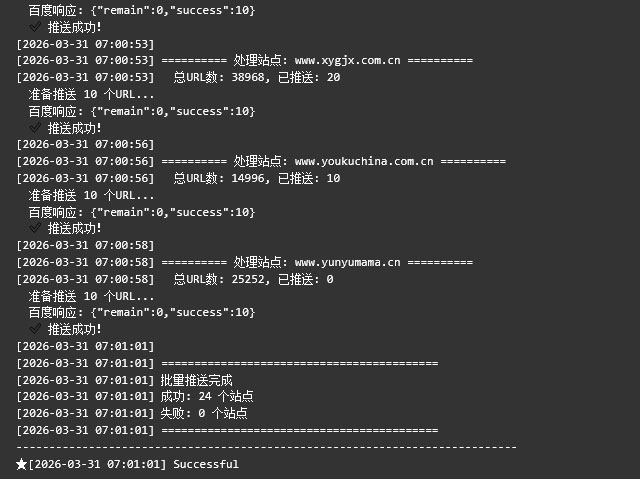This screenshot has width=640, height=479.
Task: Click the "批量推送完成" log message
Action: 196,380
